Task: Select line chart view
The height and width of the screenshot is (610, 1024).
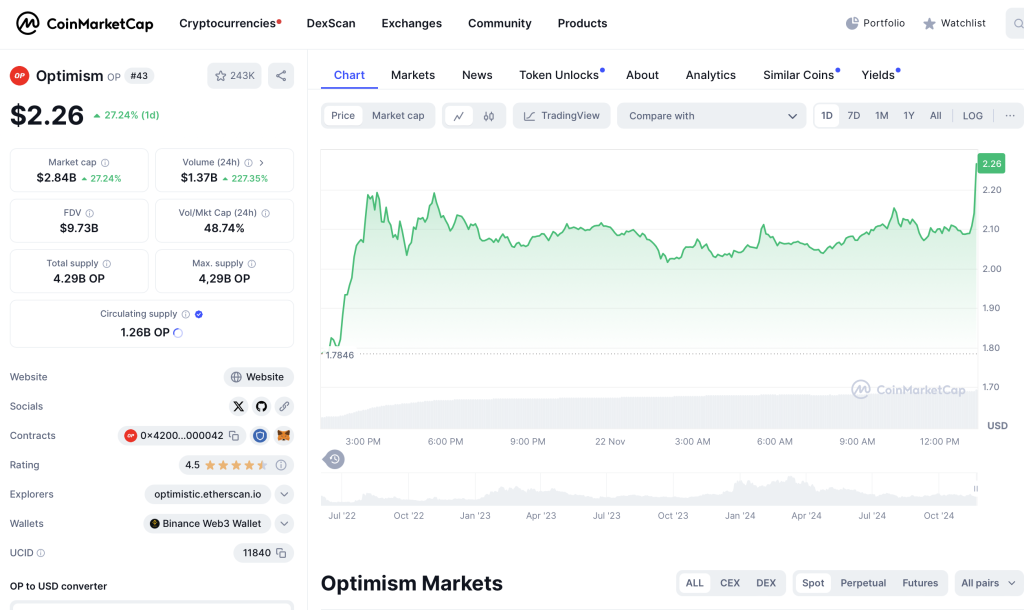Action: pos(459,116)
